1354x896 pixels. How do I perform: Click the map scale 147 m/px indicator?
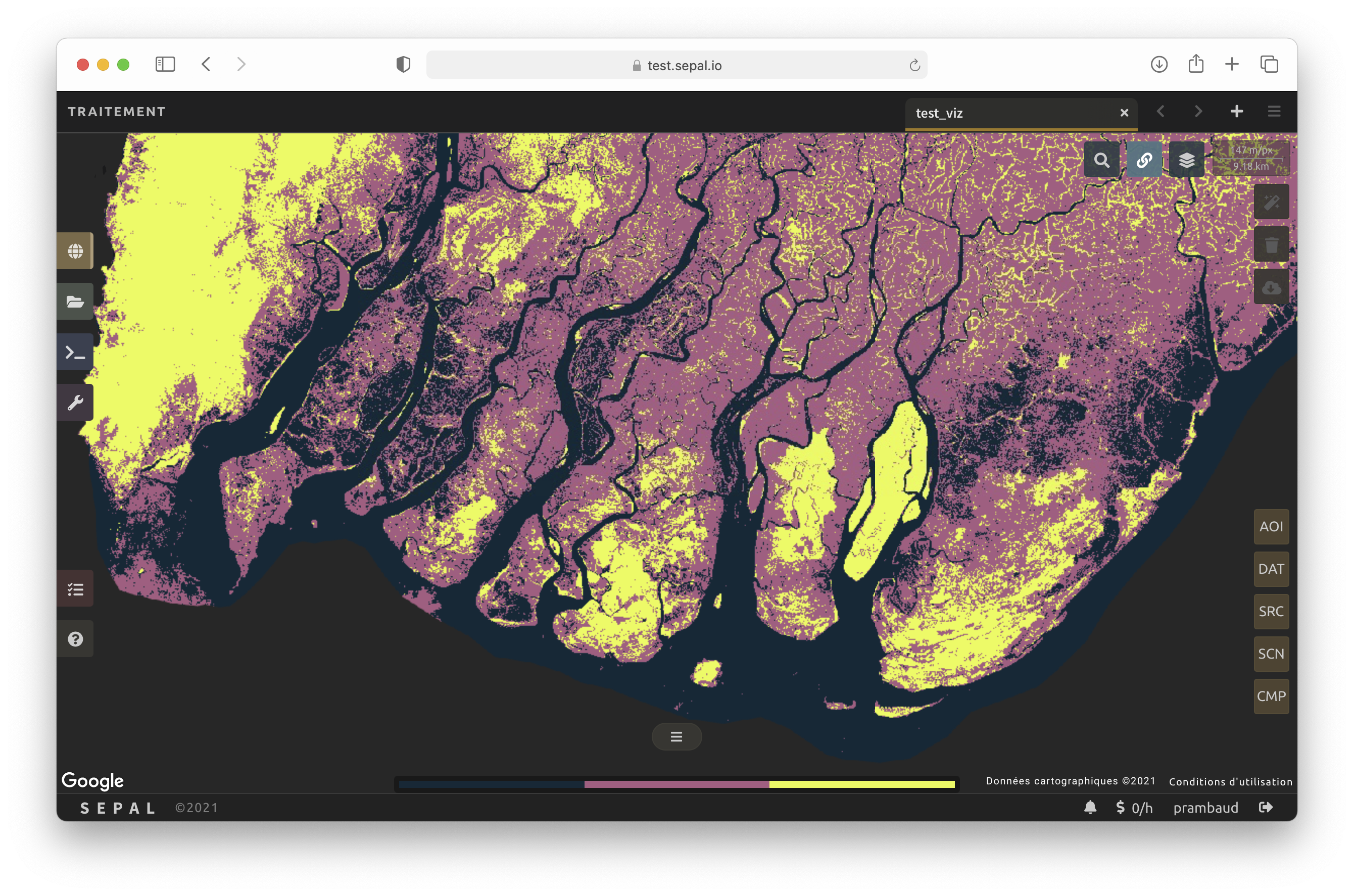coord(1251,158)
